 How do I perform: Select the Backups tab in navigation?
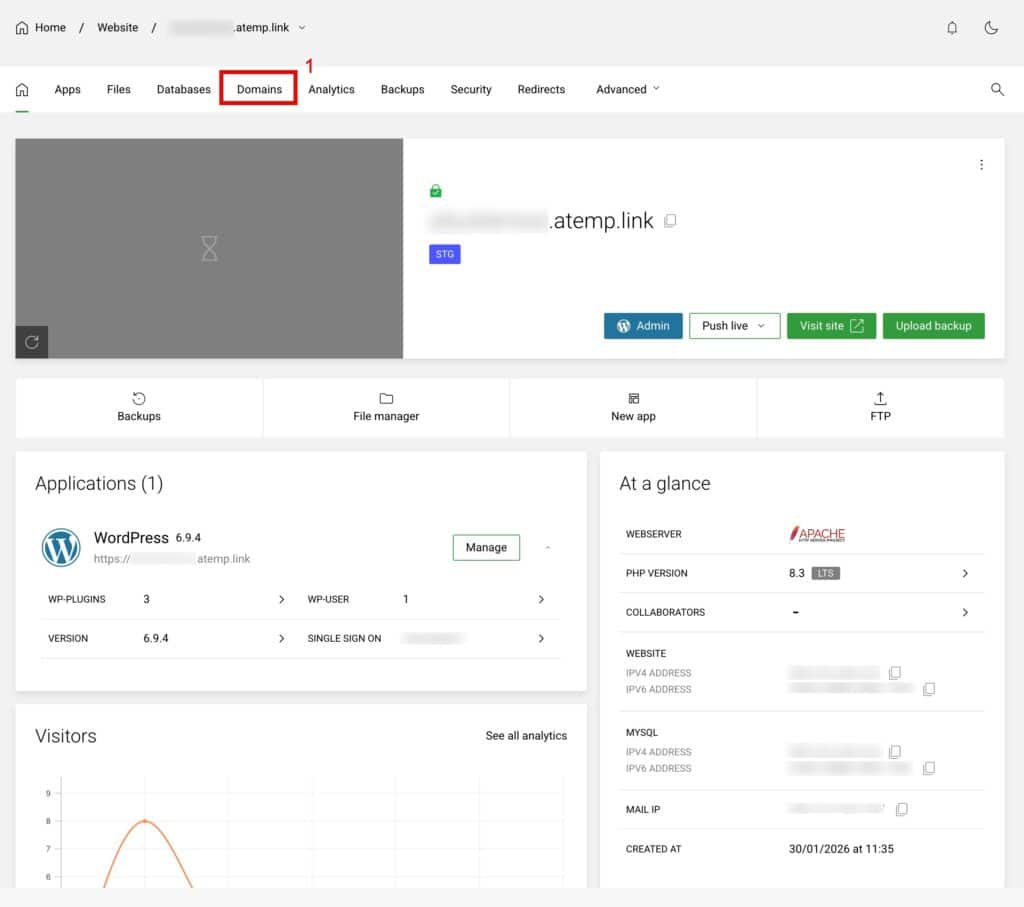[x=402, y=89]
